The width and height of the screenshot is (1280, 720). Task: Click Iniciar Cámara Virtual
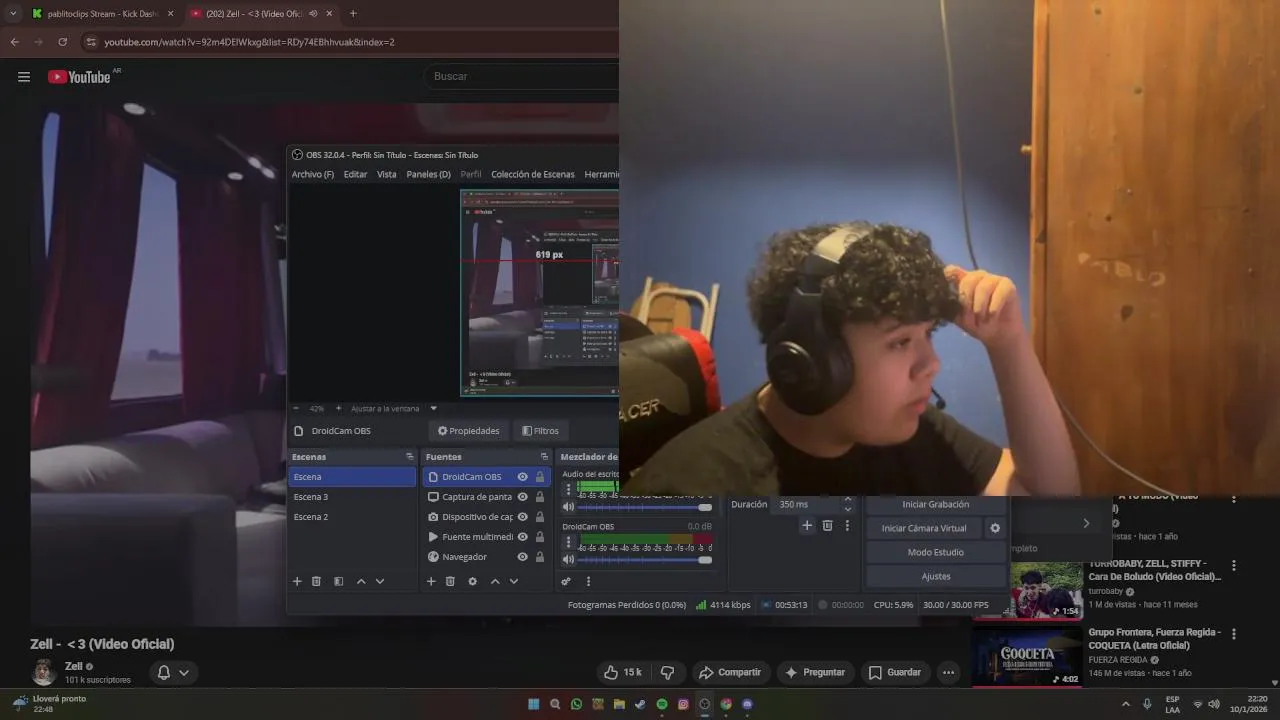(924, 528)
